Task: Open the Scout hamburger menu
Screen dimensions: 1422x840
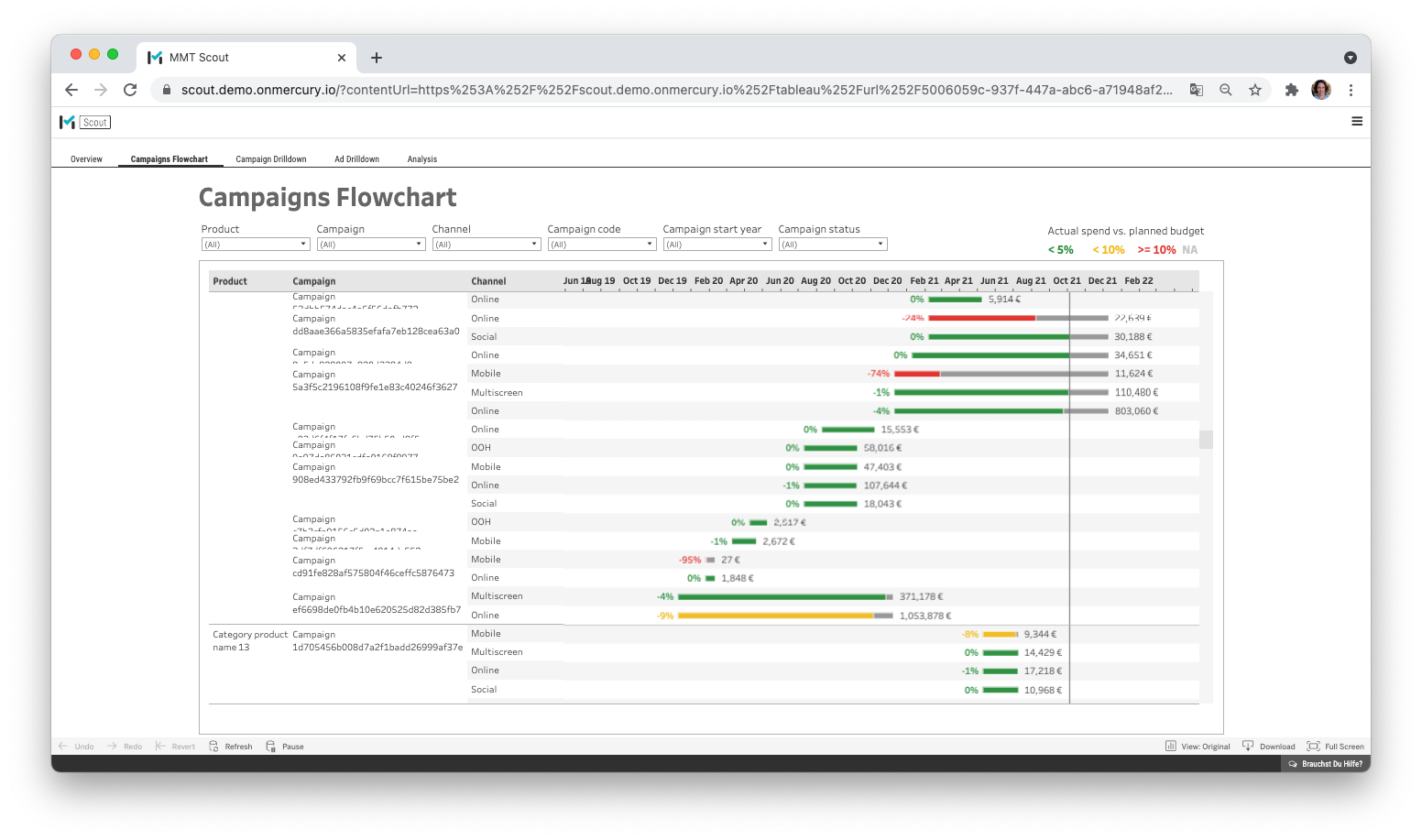Action: pos(1357,121)
